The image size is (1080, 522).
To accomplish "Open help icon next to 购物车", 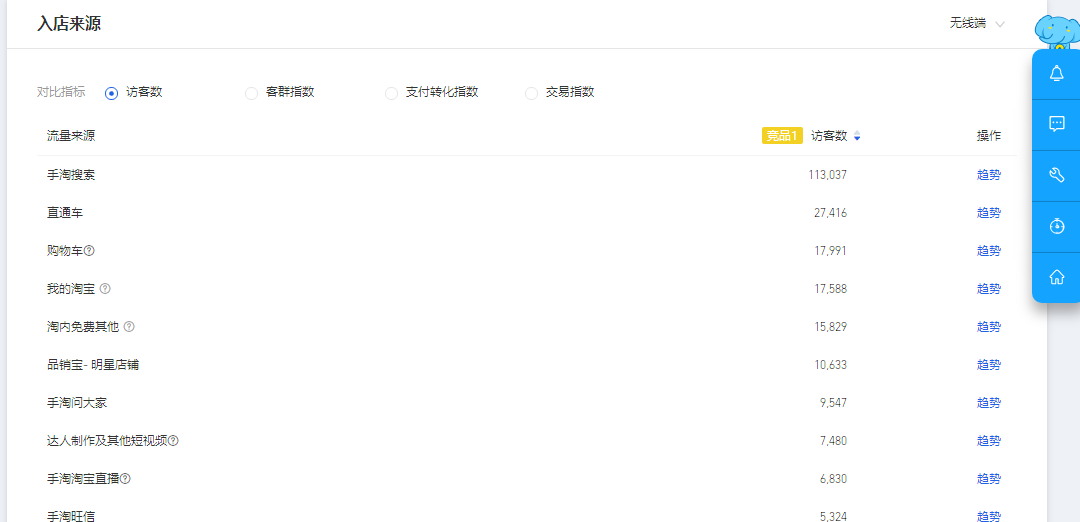I will click(x=89, y=251).
